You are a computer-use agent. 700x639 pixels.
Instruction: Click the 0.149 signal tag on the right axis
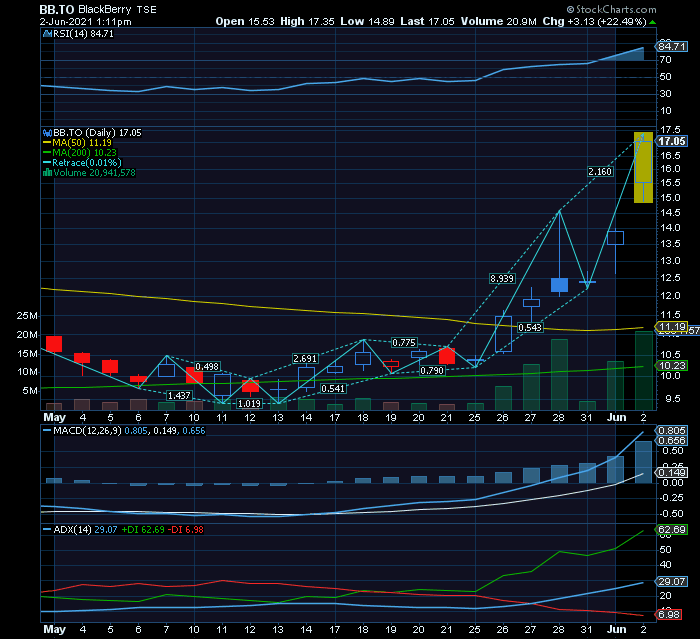671,472
